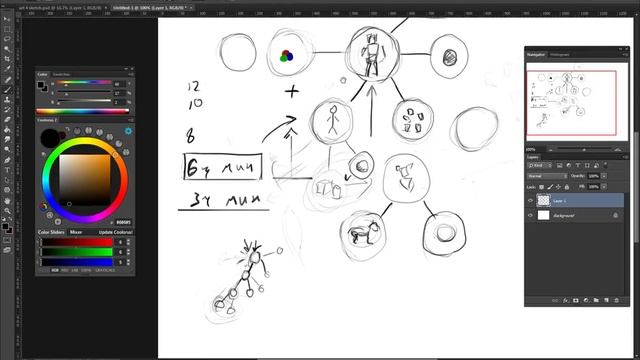Select the Clone Stamp tool
Image resolution: width=640 pixels, height=360 pixels.
tap(7, 100)
